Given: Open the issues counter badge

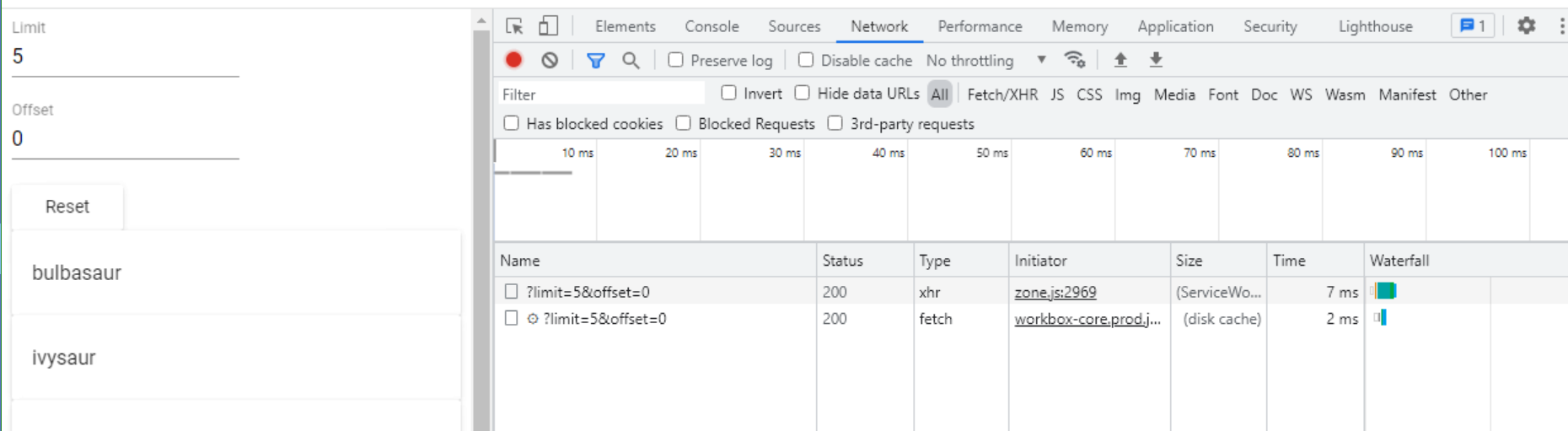Looking at the screenshot, I should (x=1473, y=26).
